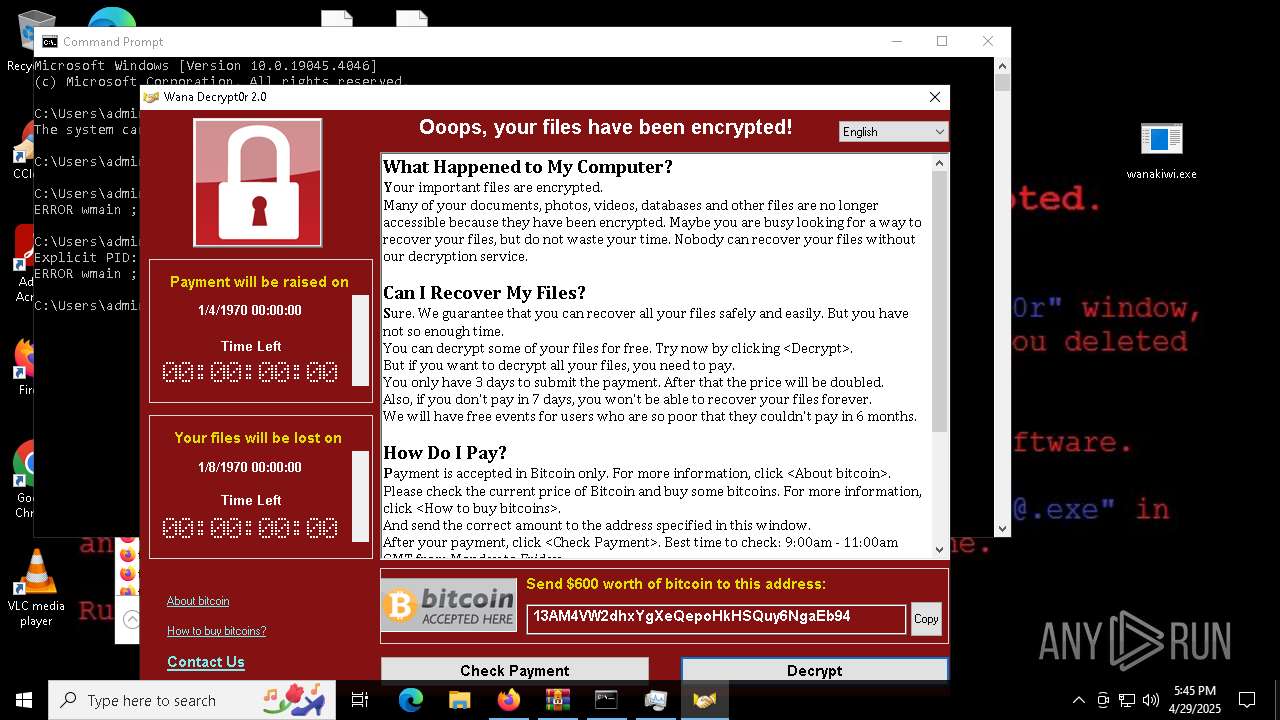Click the Bitcoin Accepted Here logo

click(449, 605)
